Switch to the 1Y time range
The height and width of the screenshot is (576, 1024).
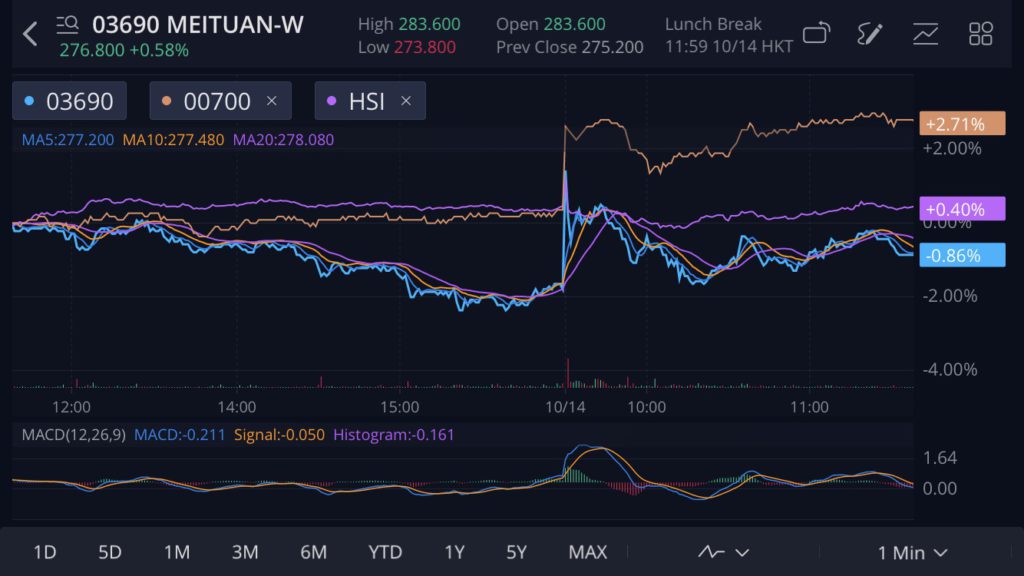pos(455,552)
